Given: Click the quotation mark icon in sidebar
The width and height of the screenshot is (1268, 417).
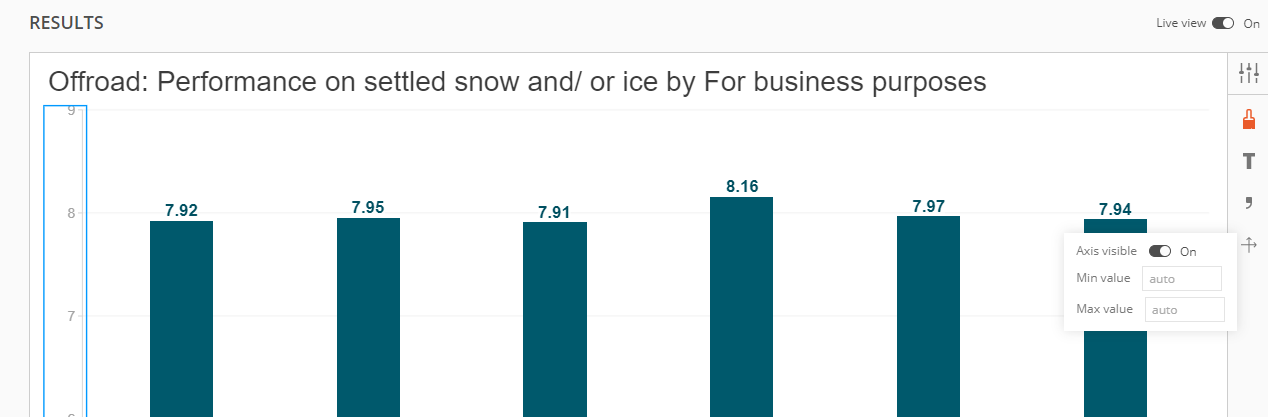Looking at the screenshot, I should click(1248, 203).
